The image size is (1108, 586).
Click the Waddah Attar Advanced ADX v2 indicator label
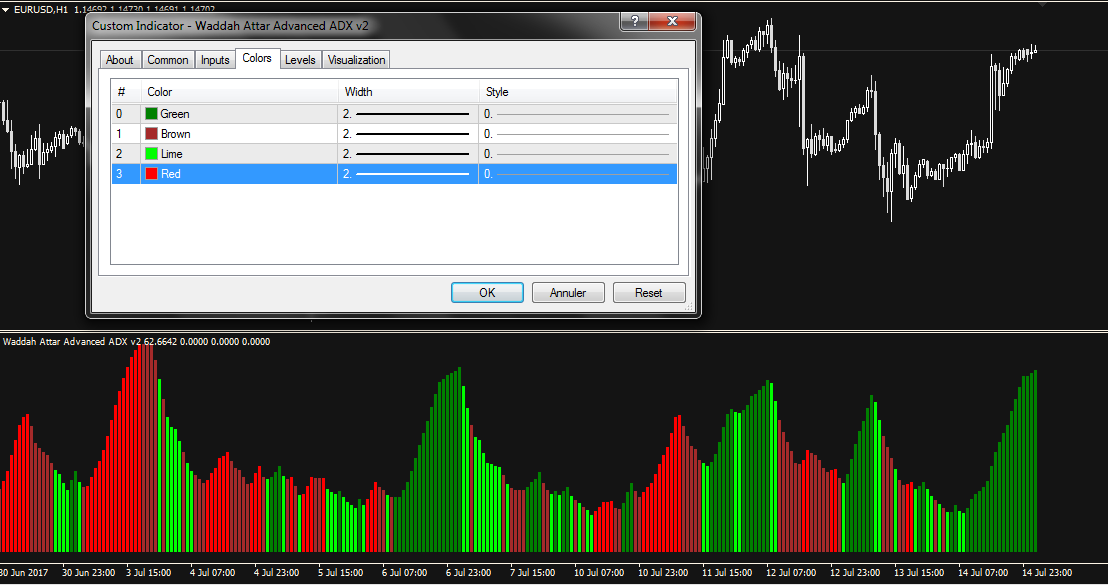(x=72, y=341)
